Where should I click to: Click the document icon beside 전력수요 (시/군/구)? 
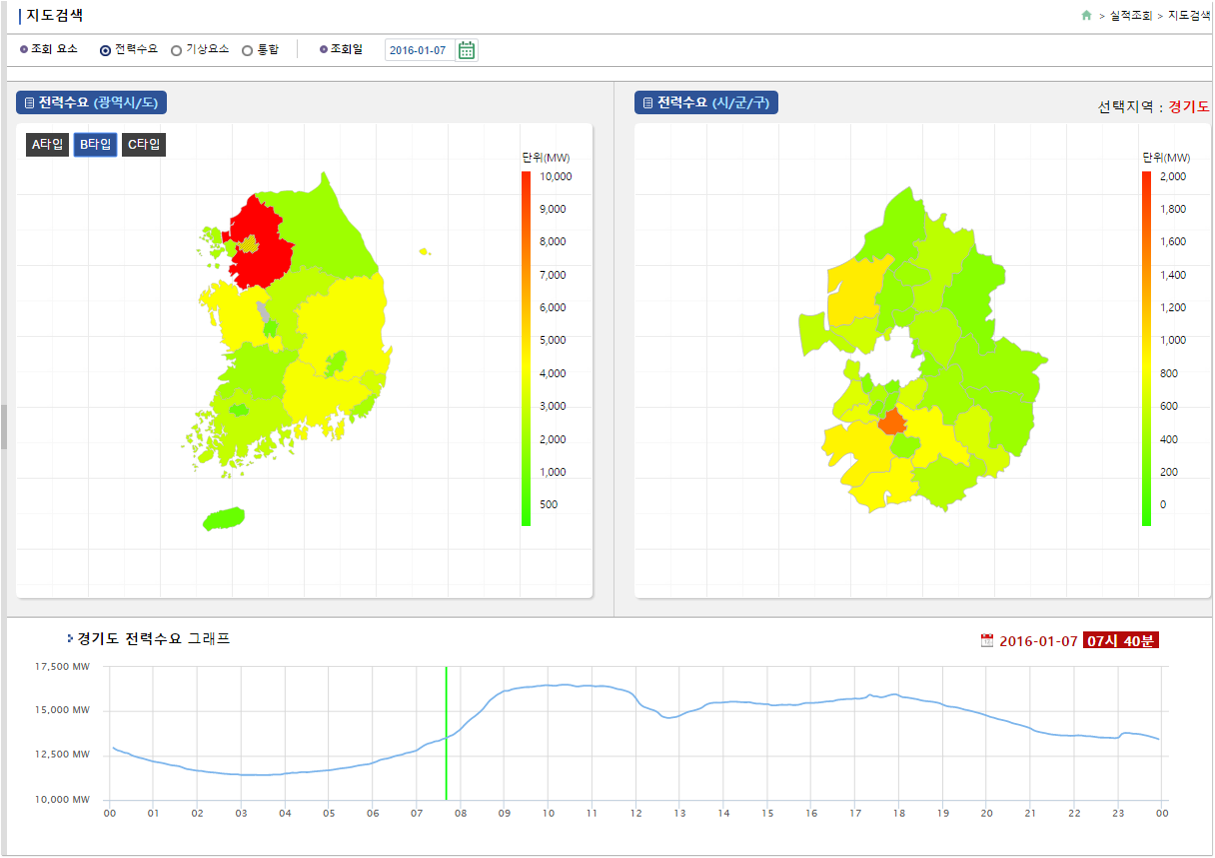pyautogui.click(x=648, y=103)
